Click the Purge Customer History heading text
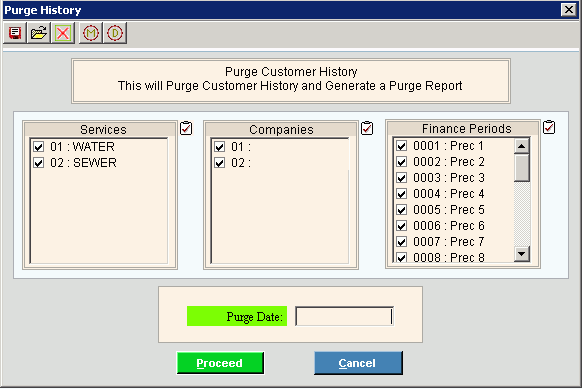 [x=291, y=71]
